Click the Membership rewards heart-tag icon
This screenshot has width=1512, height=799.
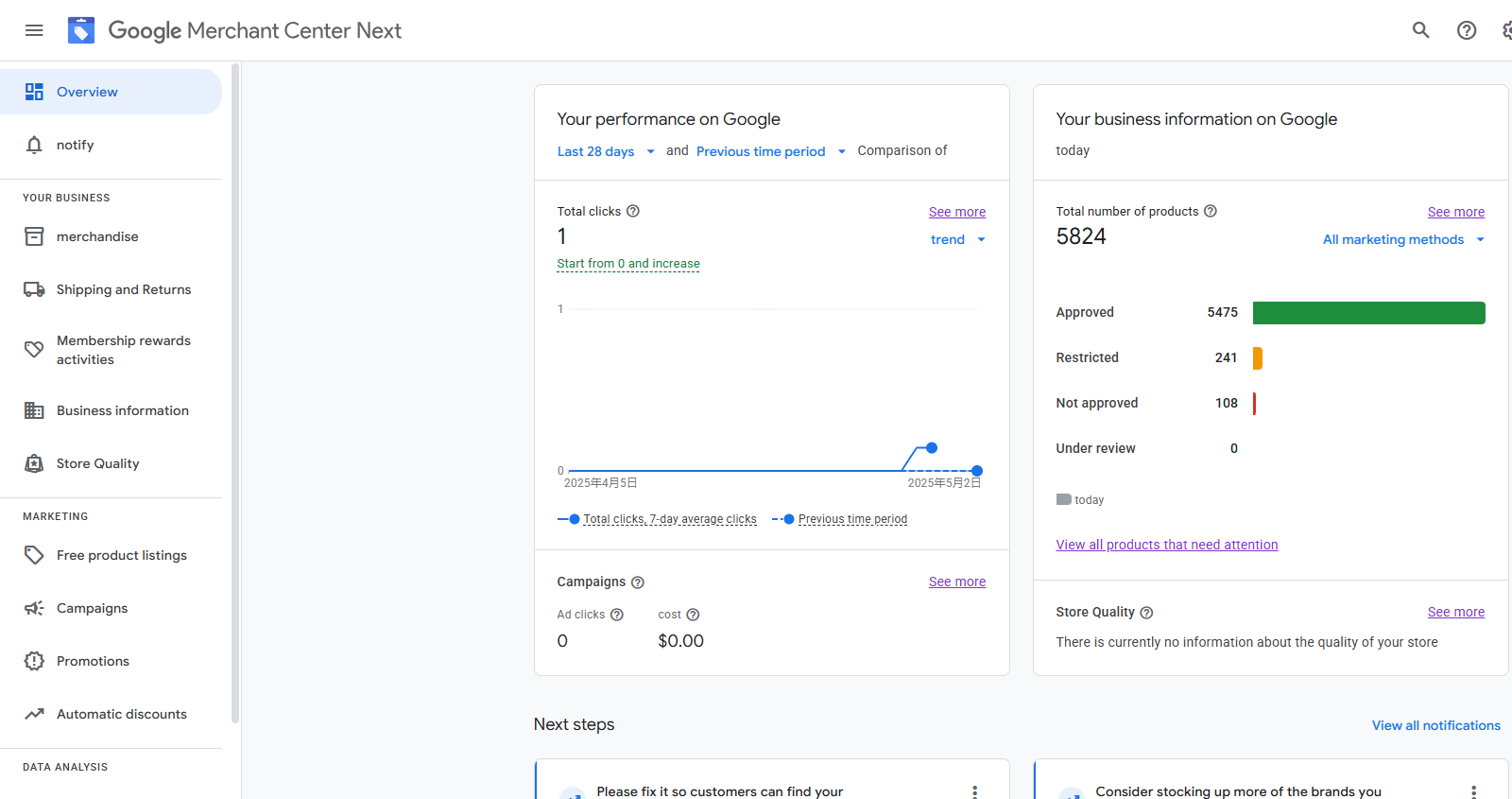click(x=34, y=350)
